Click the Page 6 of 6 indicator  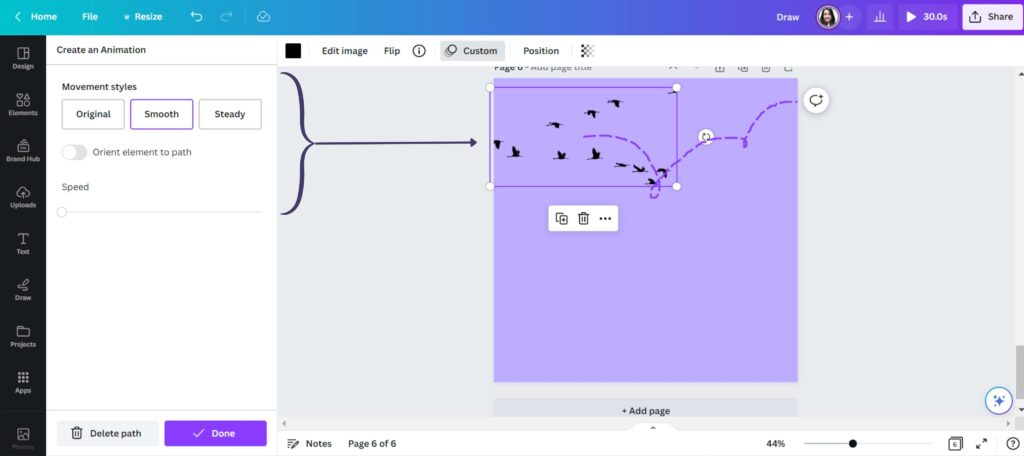(372, 444)
